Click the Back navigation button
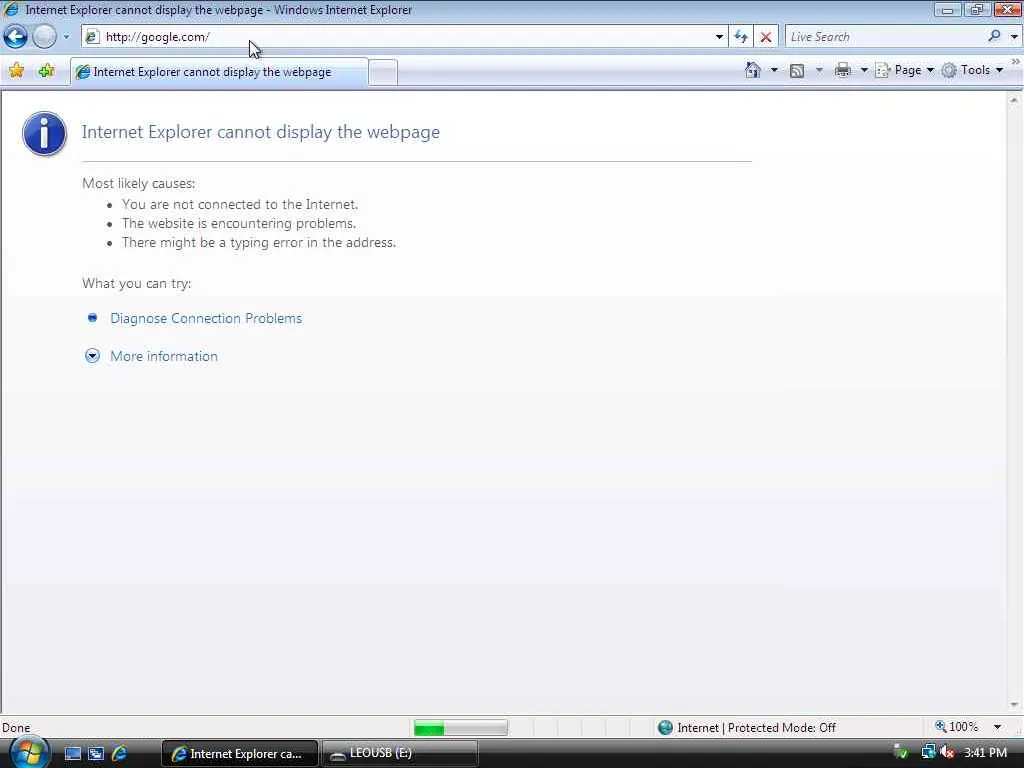1024x768 pixels. pos(15,37)
